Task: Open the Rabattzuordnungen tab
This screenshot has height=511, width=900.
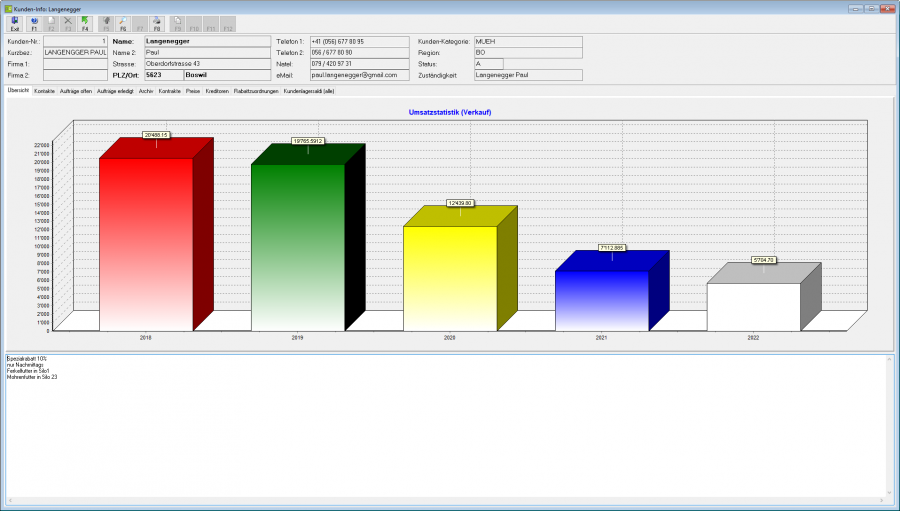Action: pyautogui.click(x=256, y=91)
